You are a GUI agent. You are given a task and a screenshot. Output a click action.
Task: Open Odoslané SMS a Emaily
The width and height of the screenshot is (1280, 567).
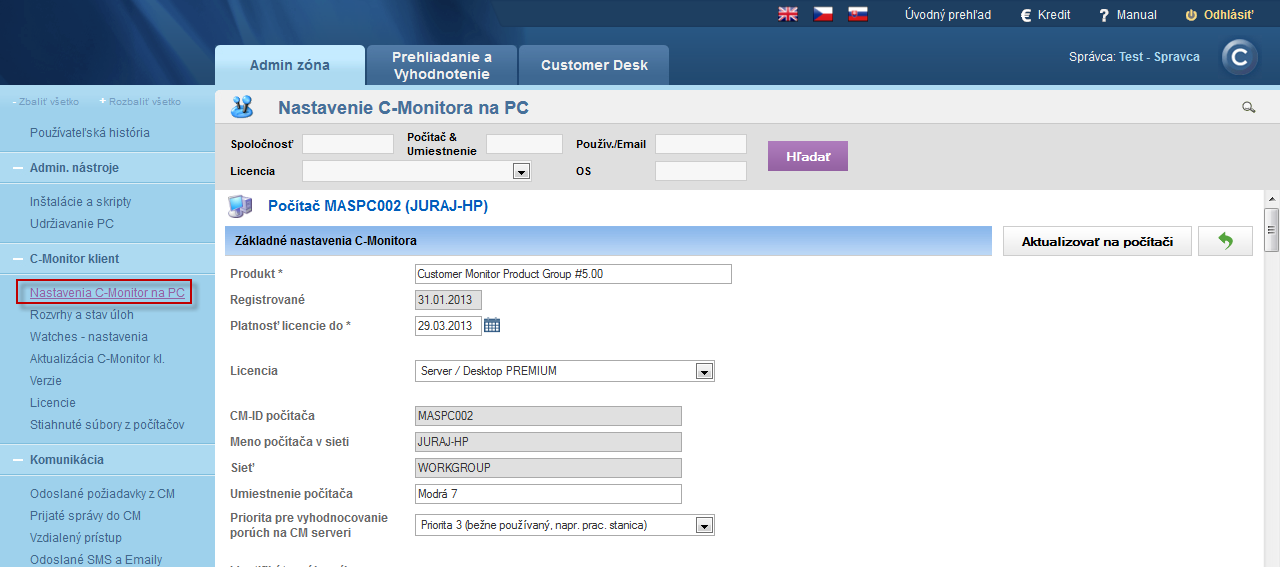pyautogui.click(x=96, y=560)
